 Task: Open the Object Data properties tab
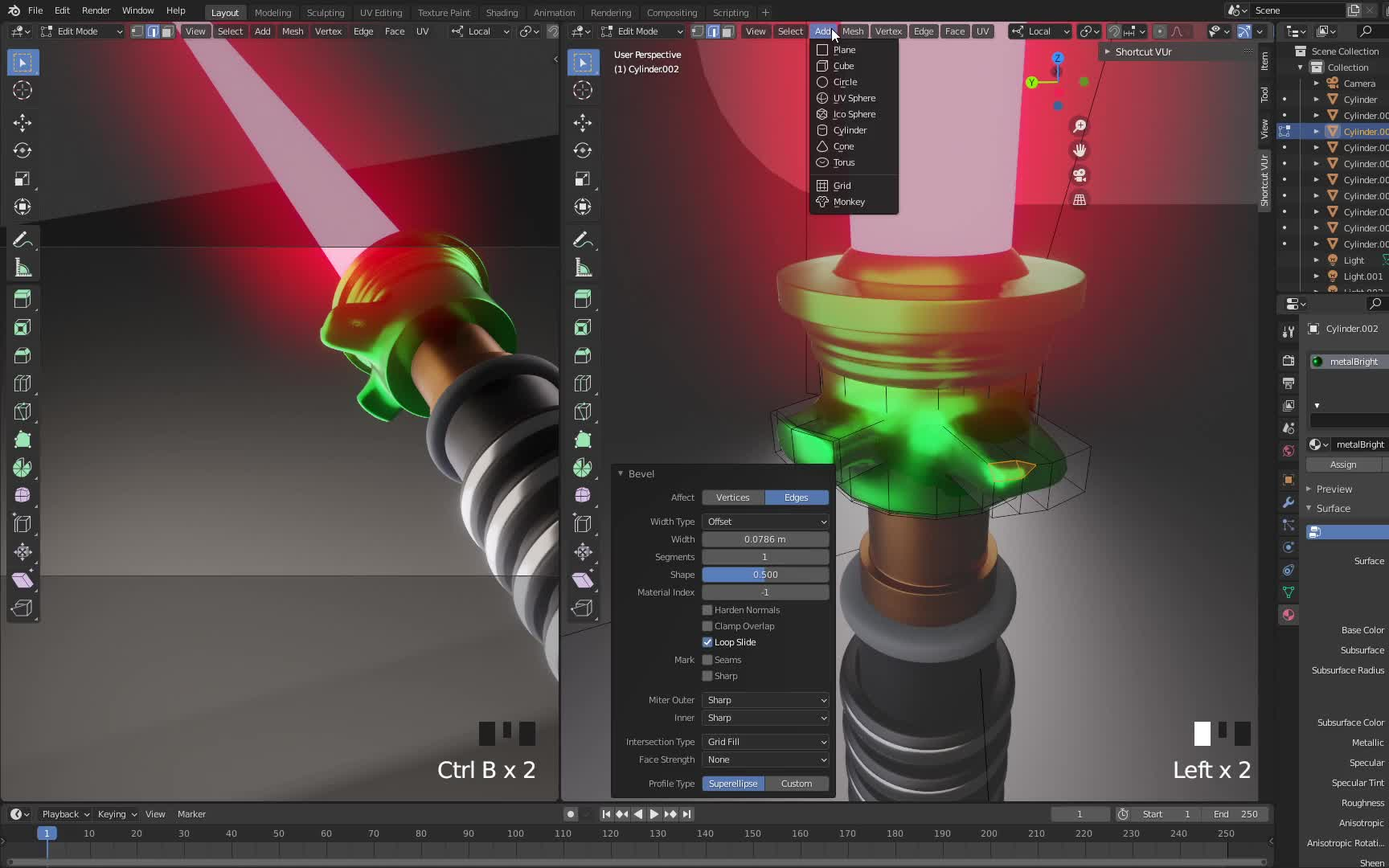pos(1288,592)
